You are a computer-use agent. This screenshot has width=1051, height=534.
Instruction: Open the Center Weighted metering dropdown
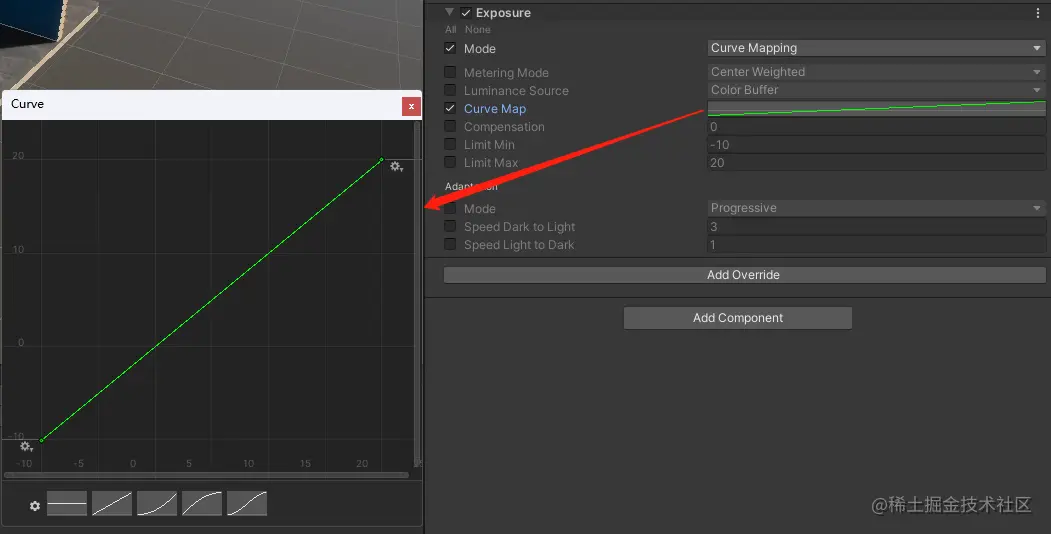pyautogui.click(x=876, y=72)
